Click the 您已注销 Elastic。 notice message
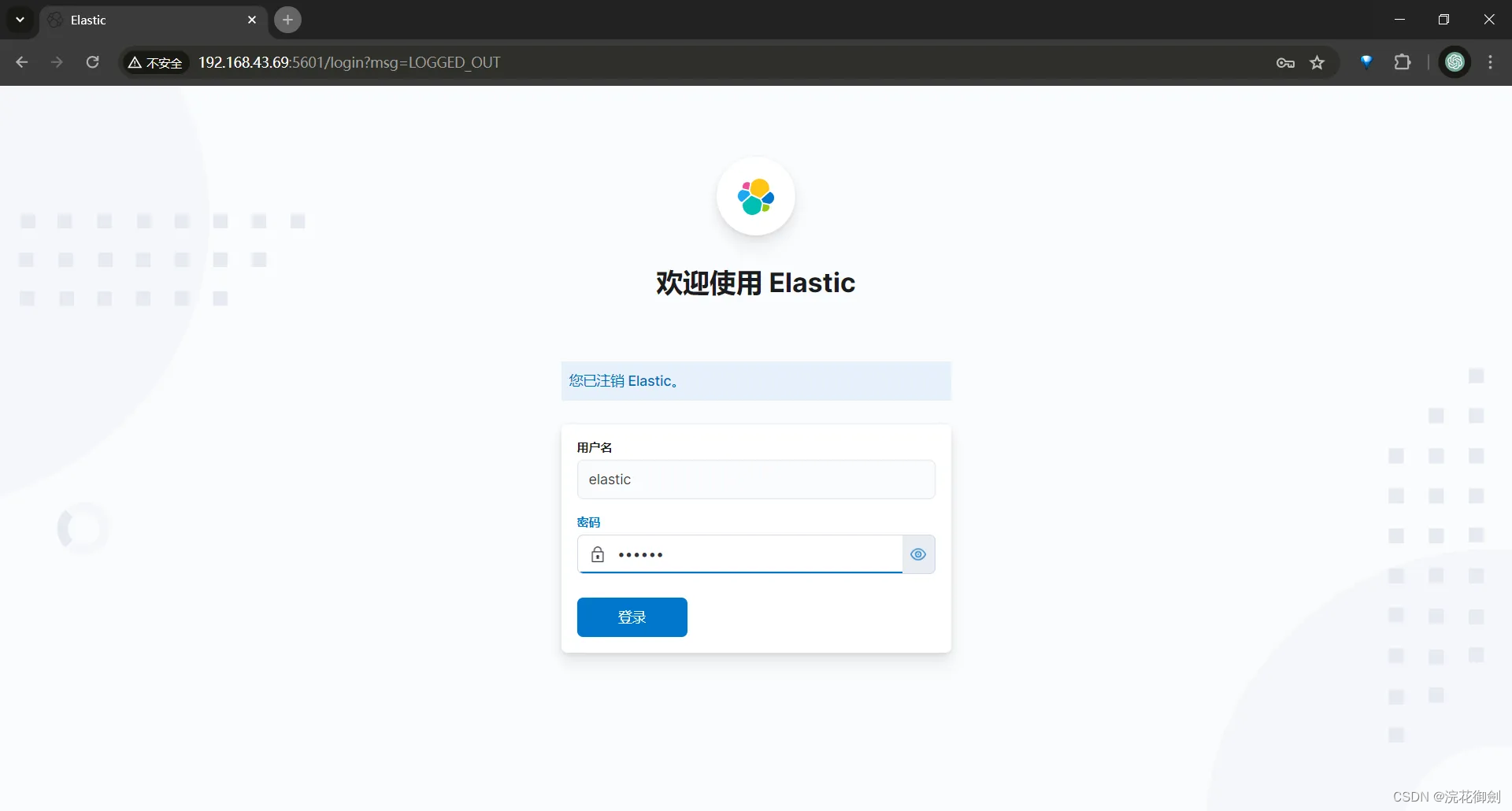 pyautogui.click(x=756, y=381)
